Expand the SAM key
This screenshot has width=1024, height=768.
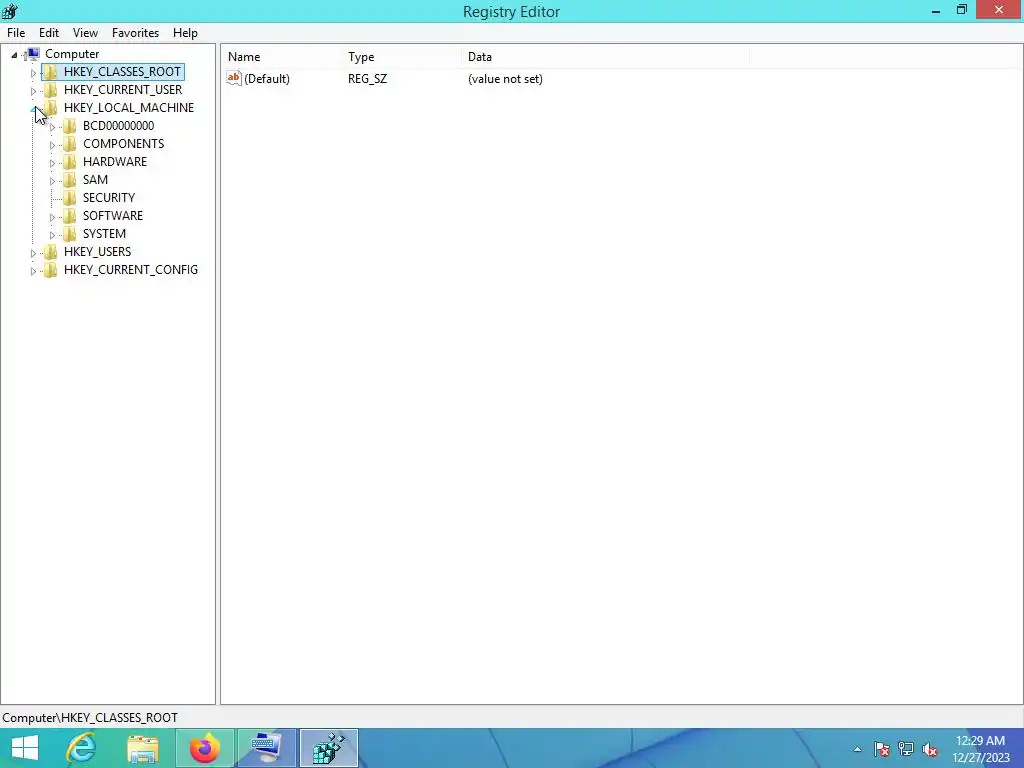(x=52, y=180)
